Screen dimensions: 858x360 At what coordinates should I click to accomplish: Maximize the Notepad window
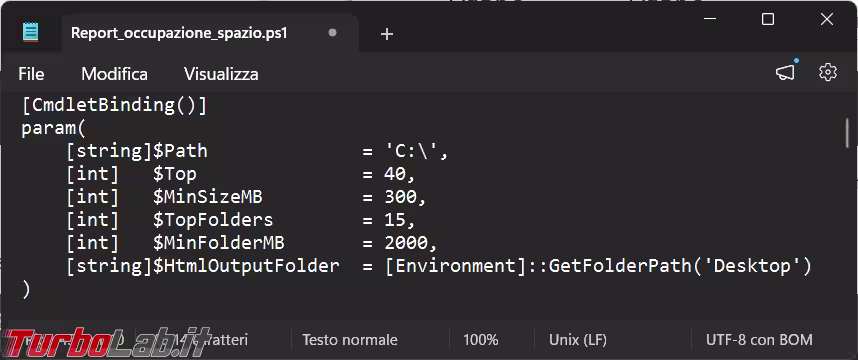click(768, 20)
